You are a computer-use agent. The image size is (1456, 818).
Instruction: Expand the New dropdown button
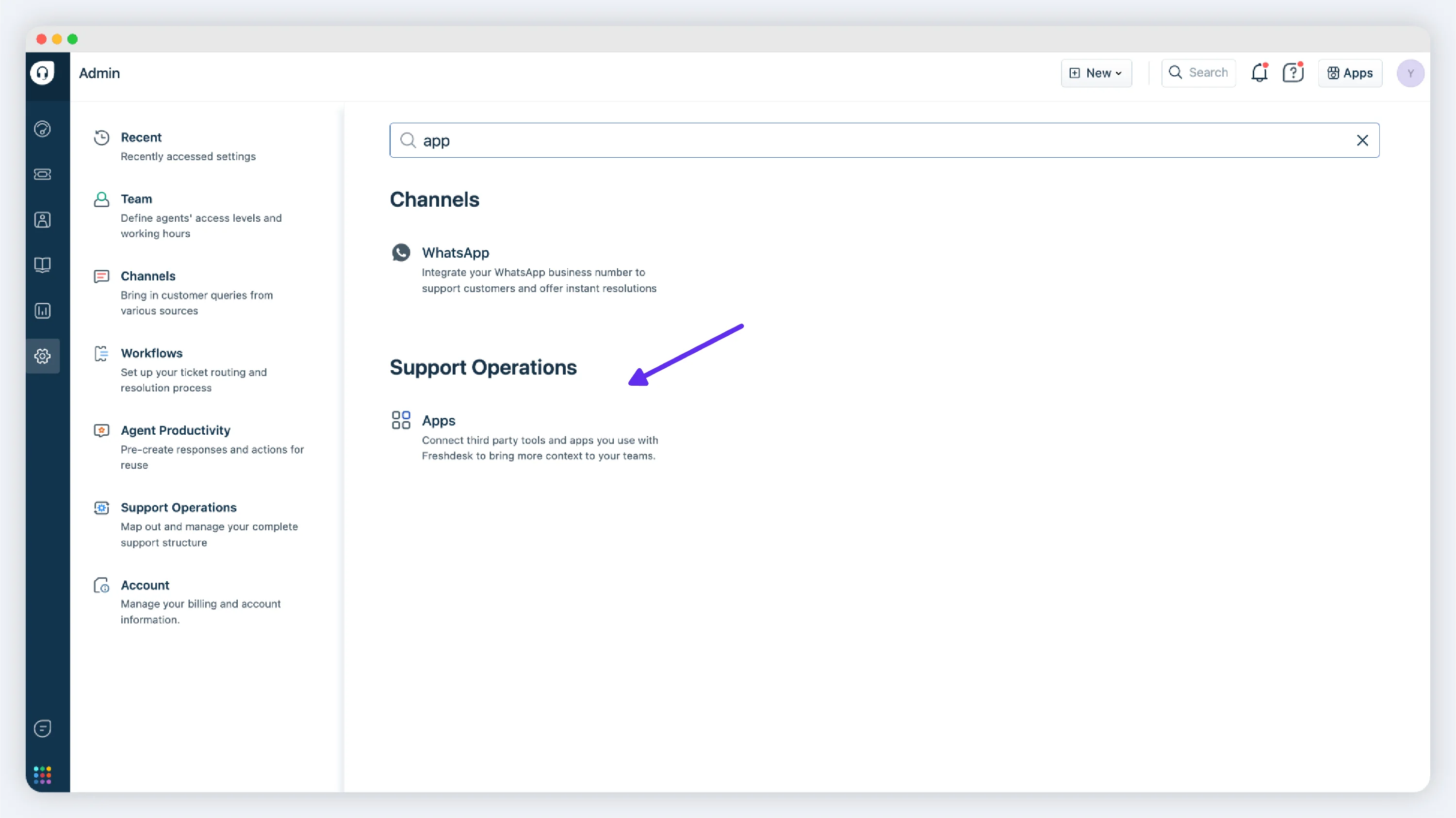point(1096,73)
